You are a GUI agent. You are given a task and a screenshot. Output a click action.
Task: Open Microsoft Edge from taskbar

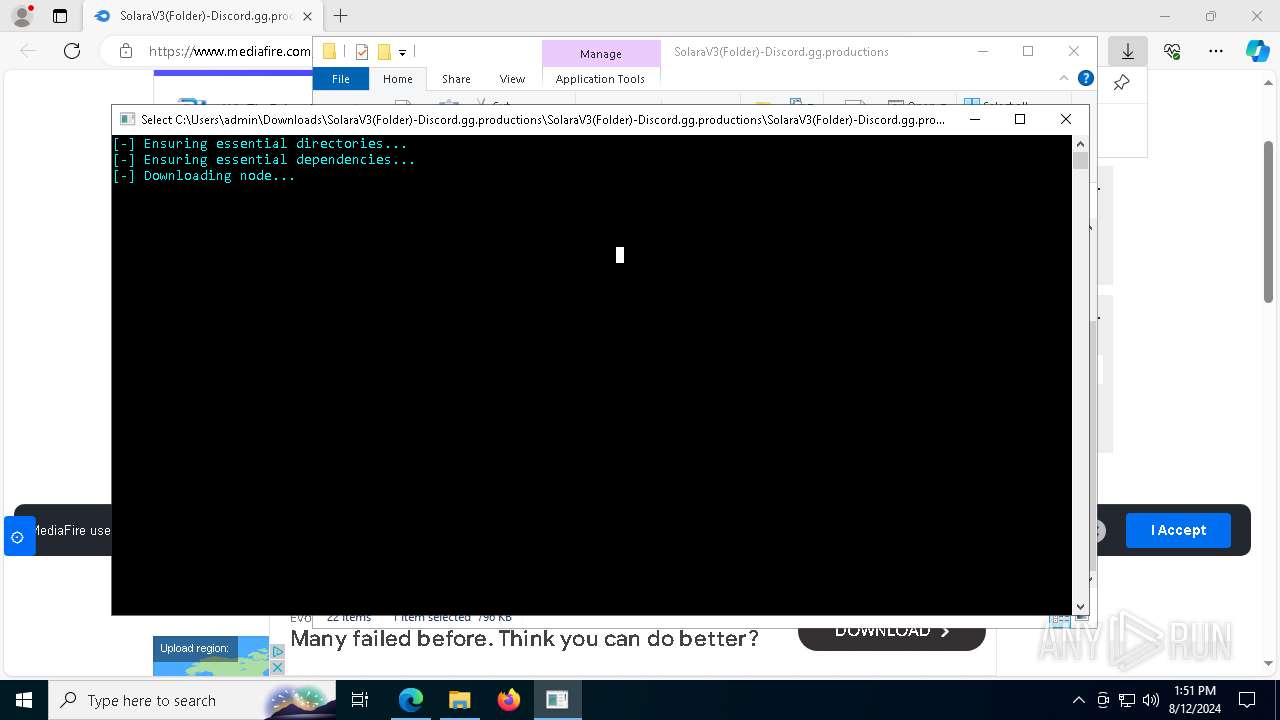point(411,700)
